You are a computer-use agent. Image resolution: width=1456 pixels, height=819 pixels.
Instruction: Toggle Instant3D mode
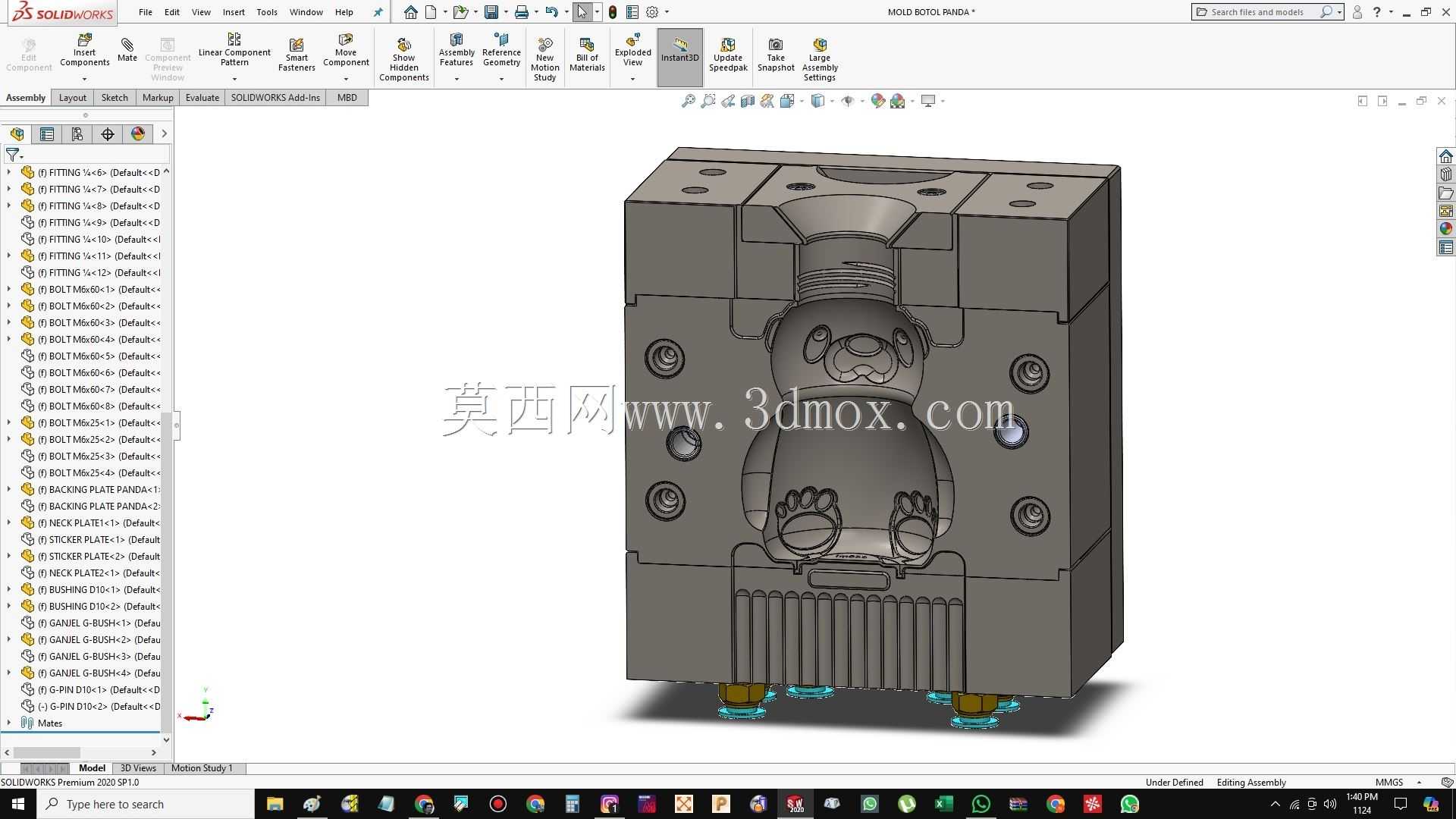tap(680, 57)
